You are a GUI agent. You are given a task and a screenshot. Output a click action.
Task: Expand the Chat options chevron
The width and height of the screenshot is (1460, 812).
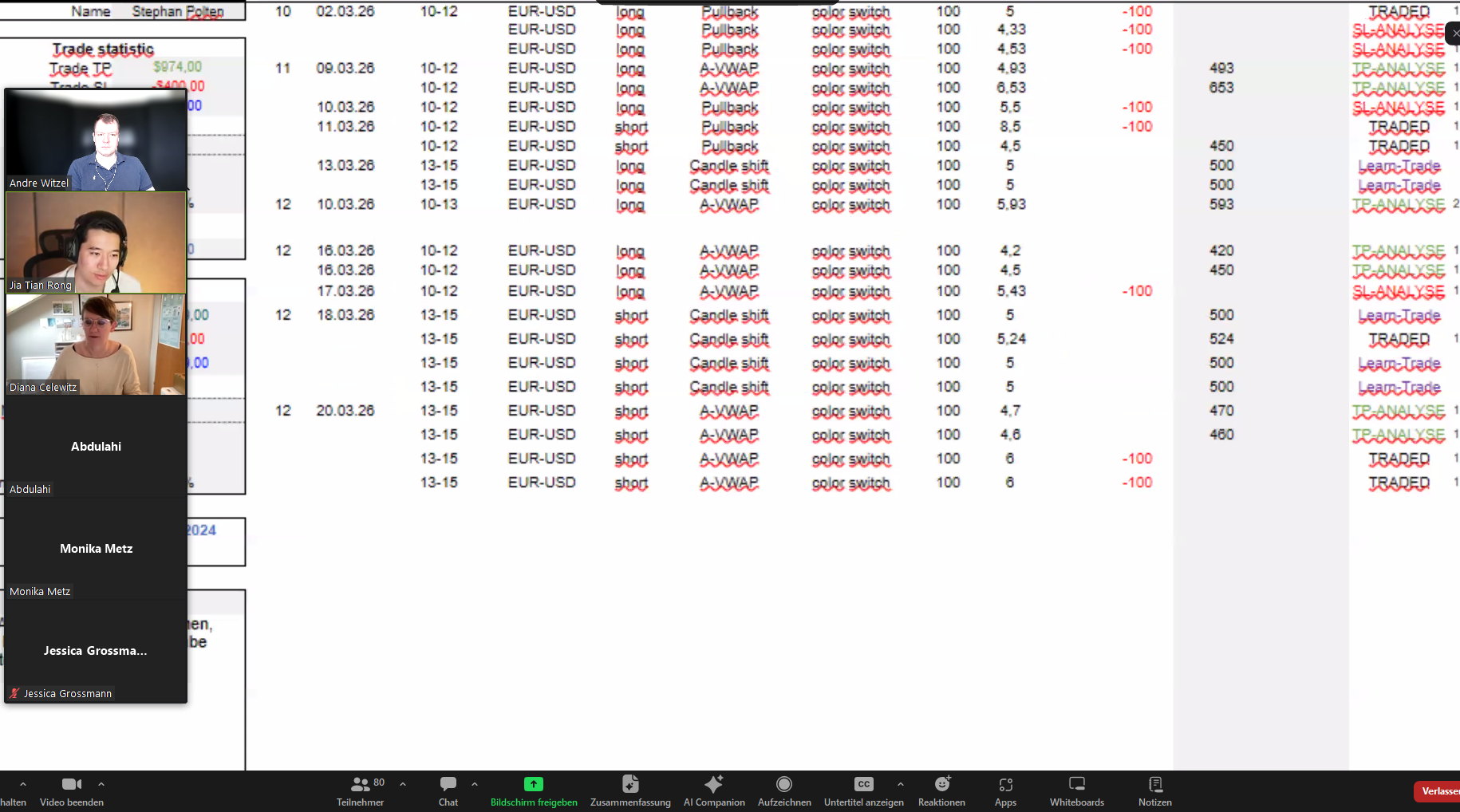pos(475,783)
